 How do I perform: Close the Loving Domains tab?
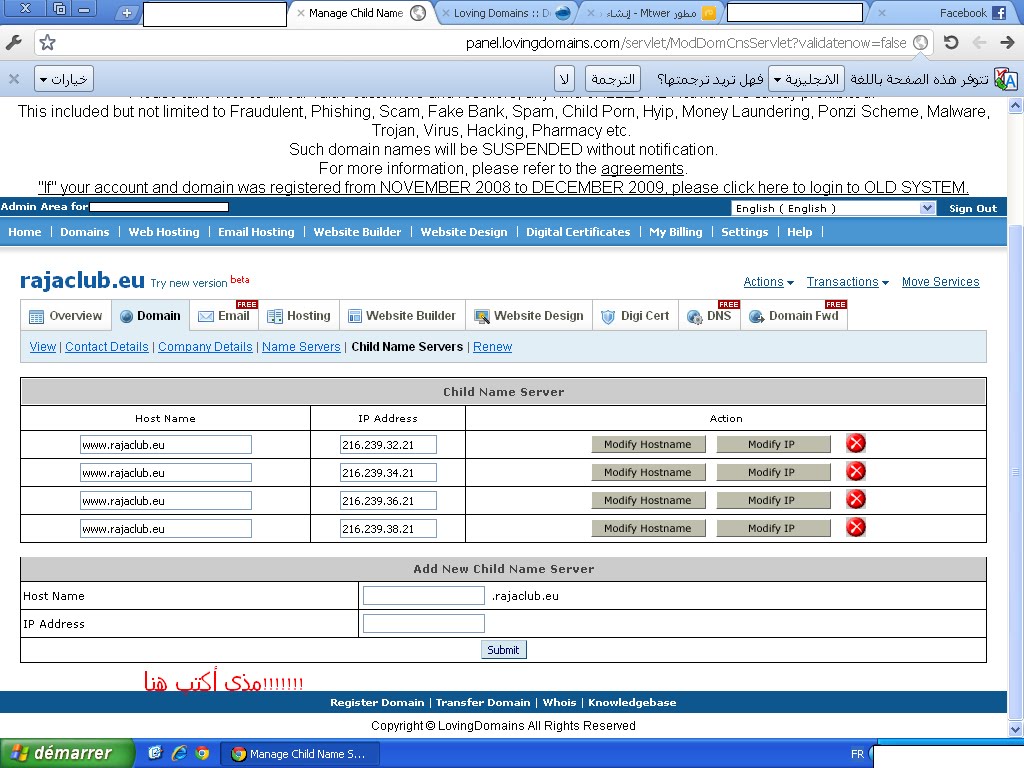point(445,13)
